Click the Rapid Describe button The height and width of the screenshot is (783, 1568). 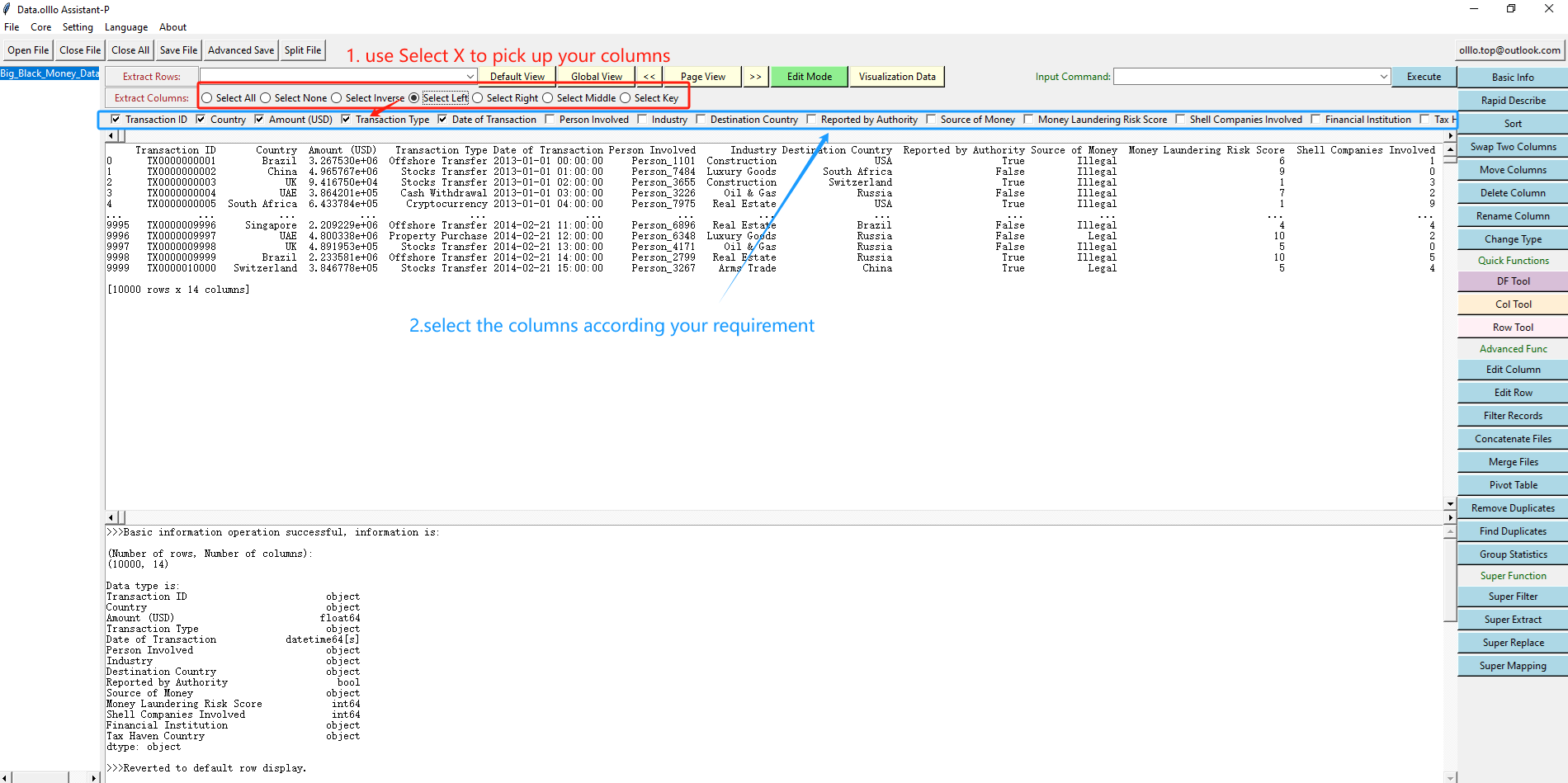(x=1513, y=101)
